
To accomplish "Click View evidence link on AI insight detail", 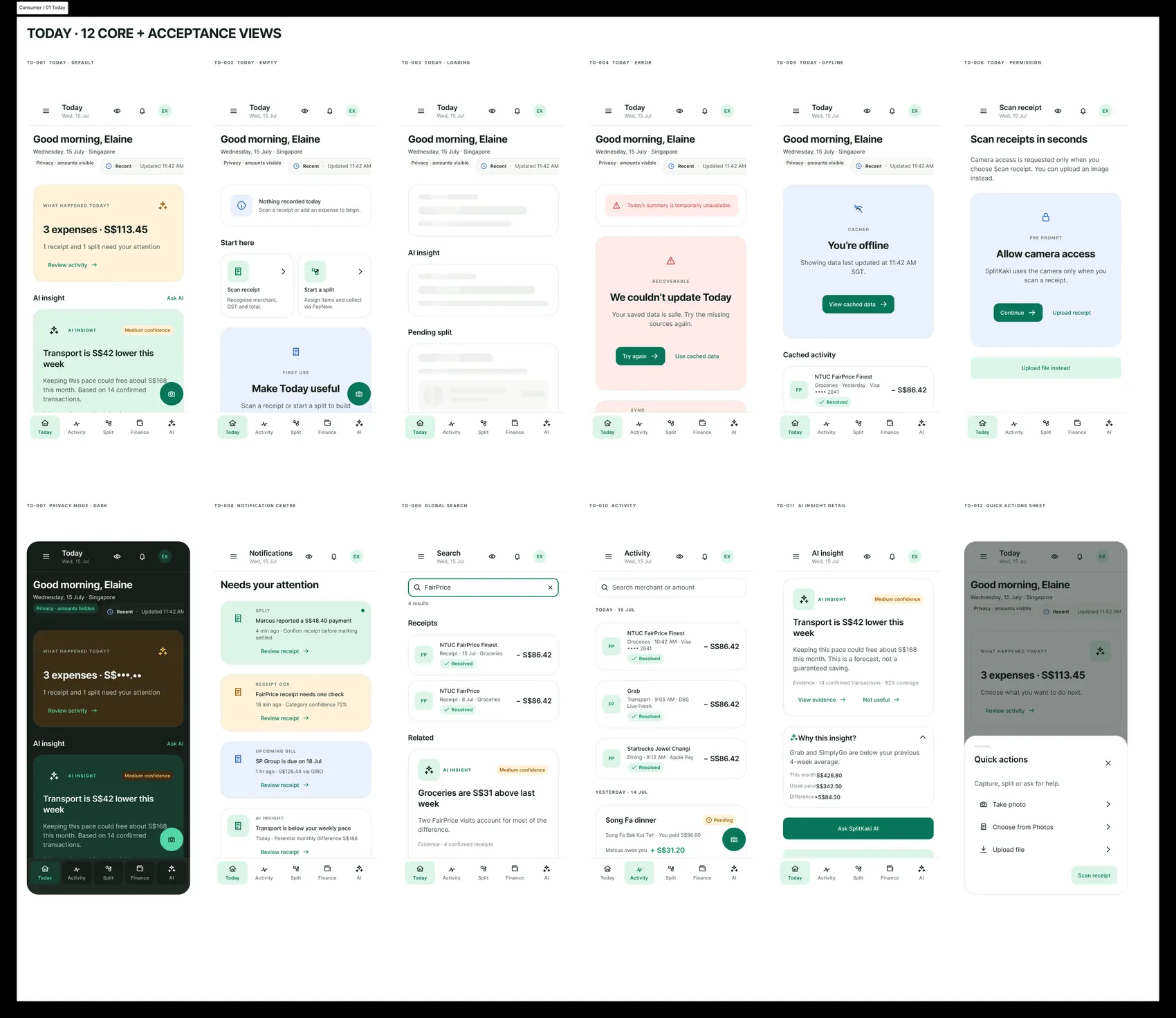I will (822, 700).
